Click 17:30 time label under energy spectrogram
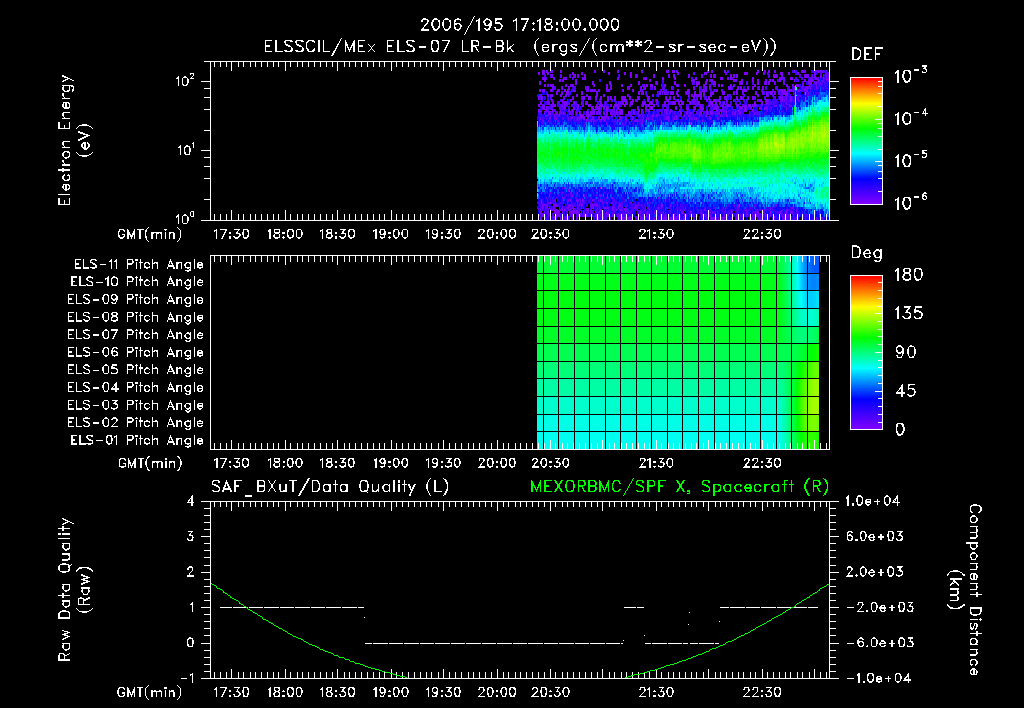 point(231,234)
